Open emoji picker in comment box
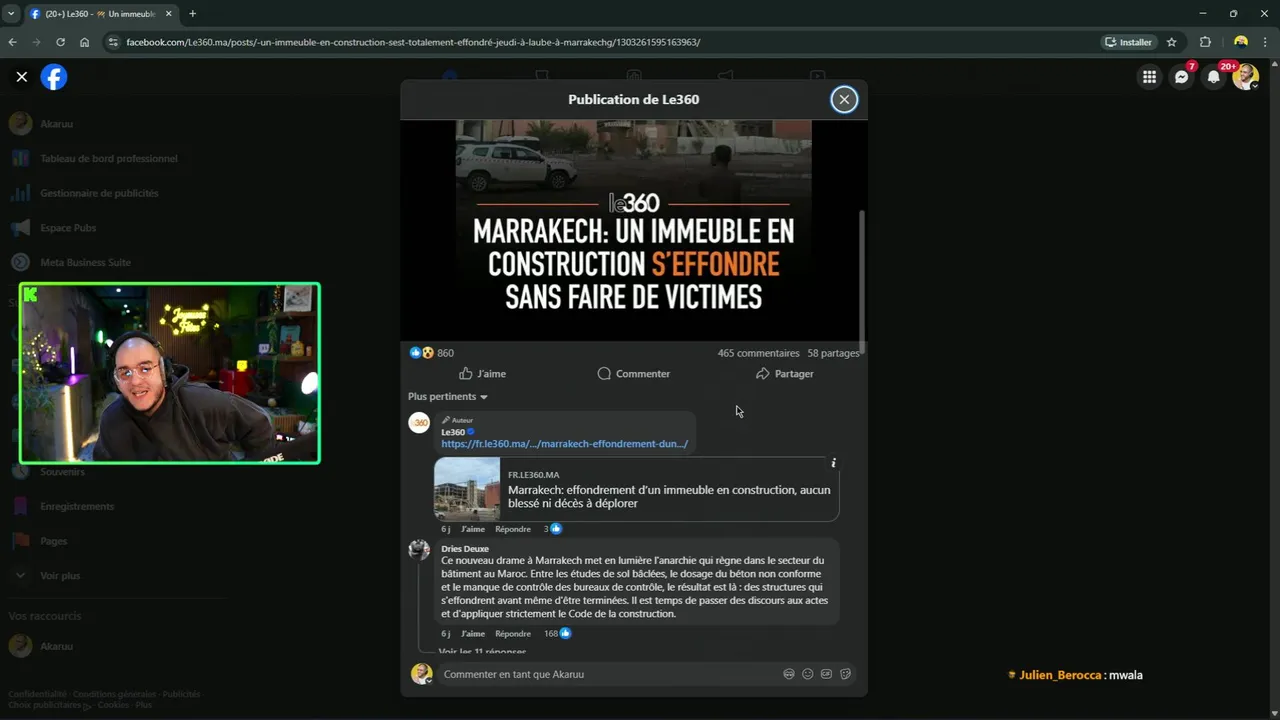Viewport: 1280px width, 720px height. pyautogui.click(x=808, y=674)
